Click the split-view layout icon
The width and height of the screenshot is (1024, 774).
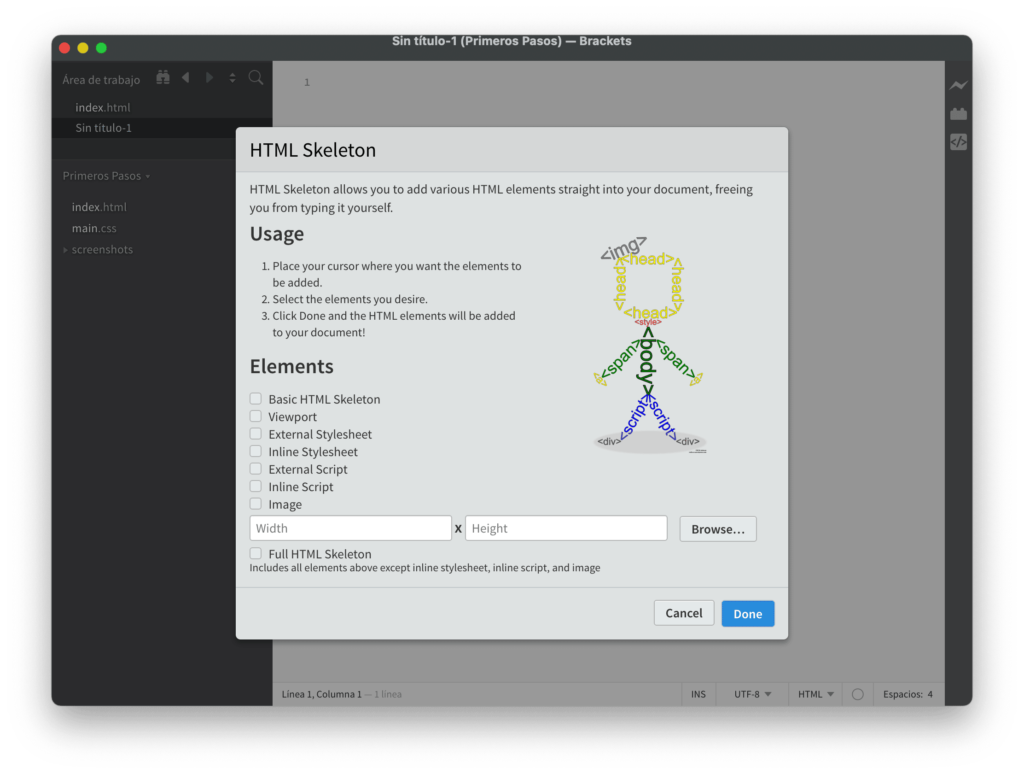[x=233, y=77]
